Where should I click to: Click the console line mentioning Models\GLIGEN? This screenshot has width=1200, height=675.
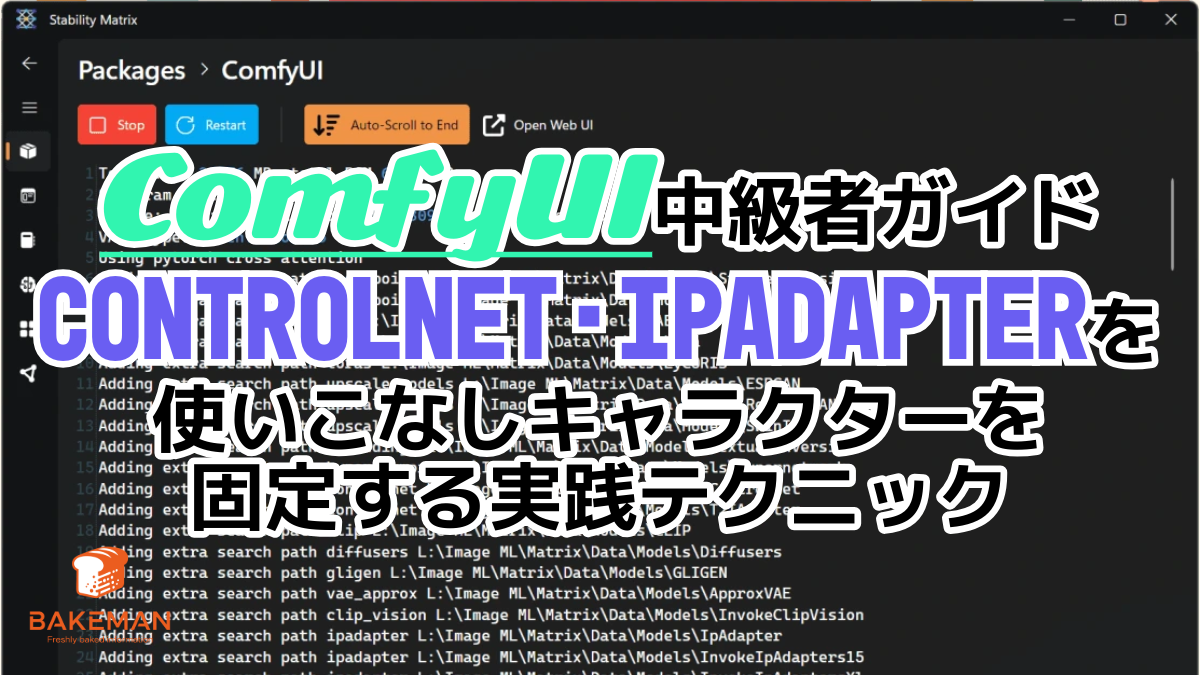413,573
